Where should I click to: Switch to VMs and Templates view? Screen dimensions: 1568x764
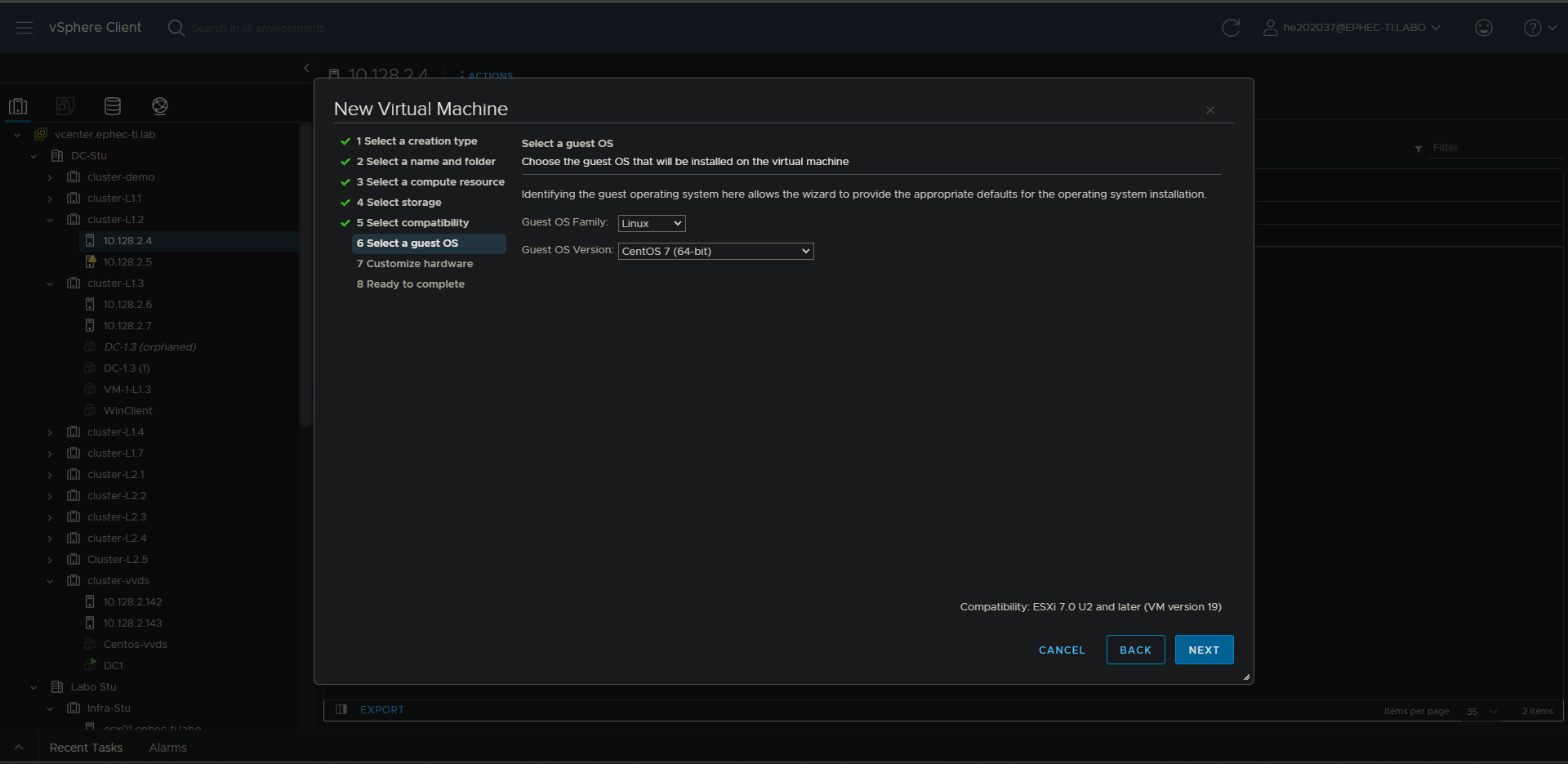65,105
